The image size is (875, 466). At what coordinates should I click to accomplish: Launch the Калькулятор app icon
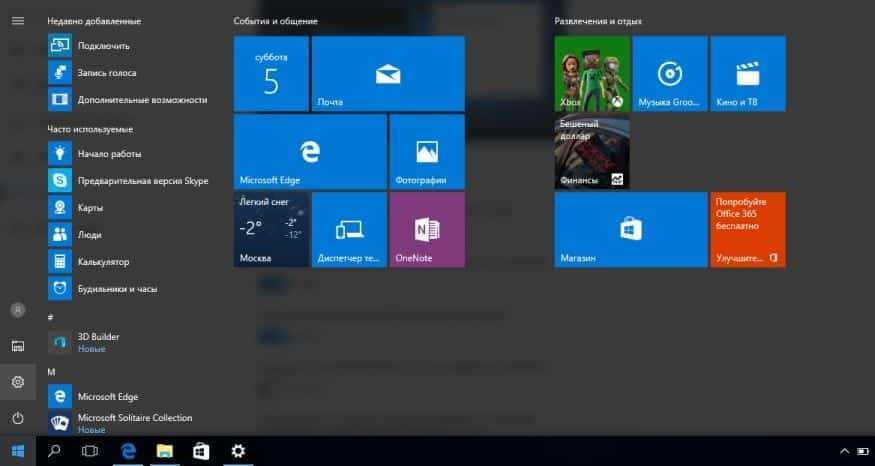coord(60,261)
